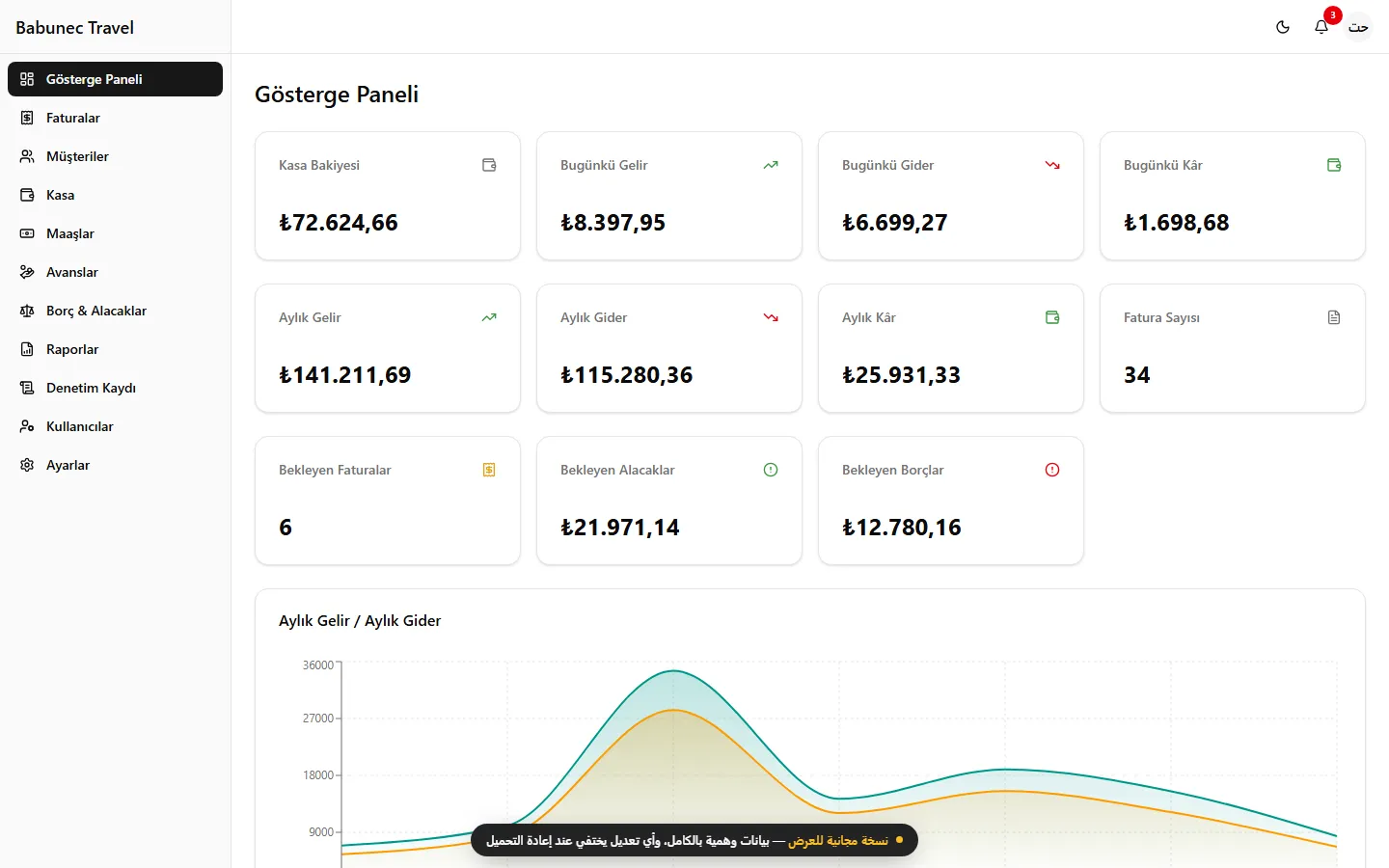The height and width of the screenshot is (868, 1389).
Task: Click the Avanslar hand-coins icon
Action: (27, 272)
